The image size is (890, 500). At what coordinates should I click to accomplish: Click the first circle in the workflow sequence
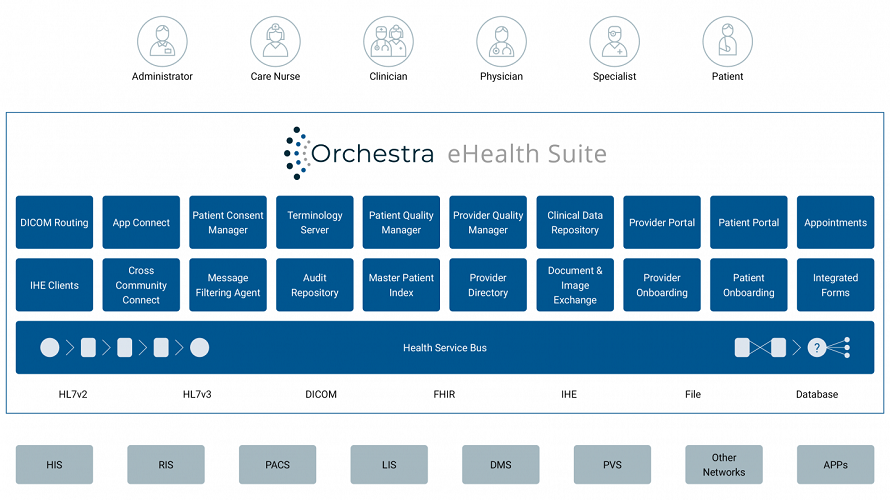[x=50, y=347]
